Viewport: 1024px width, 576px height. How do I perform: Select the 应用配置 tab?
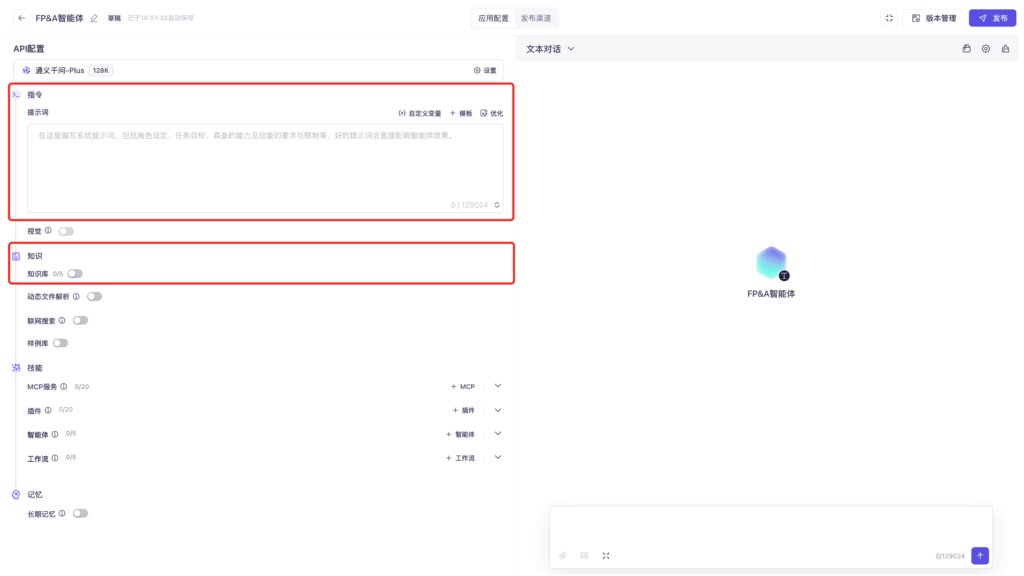tap(493, 18)
